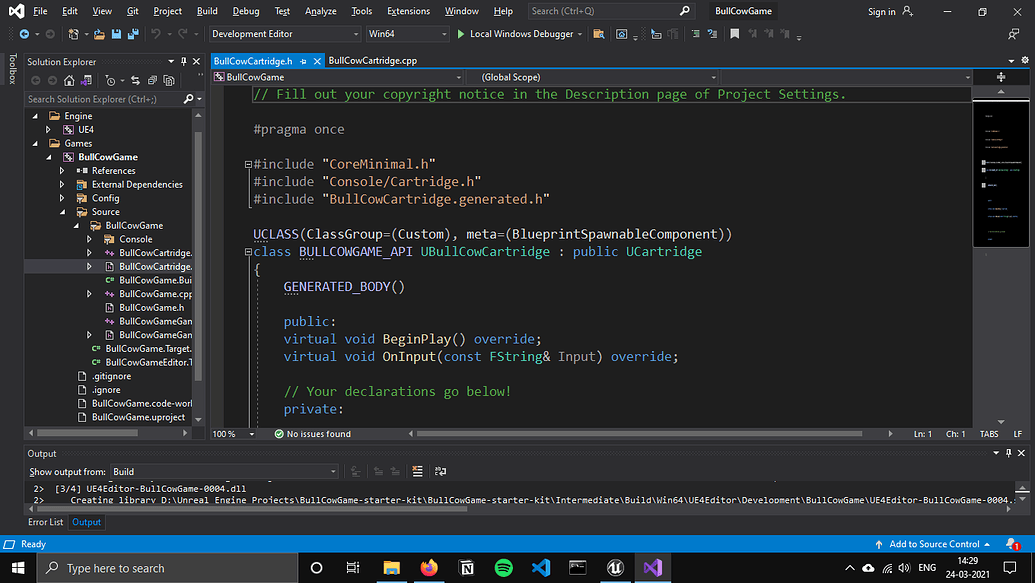Image resolution: width=1035 pixels, height=583 pixels.
Task: Pin the Solution Explorer panel open
Action: click(184, 60)
